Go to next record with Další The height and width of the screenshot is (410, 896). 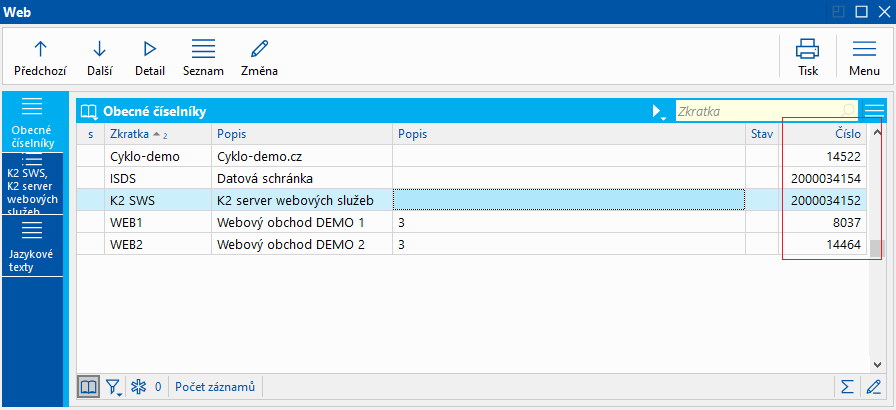coord(99,57)
